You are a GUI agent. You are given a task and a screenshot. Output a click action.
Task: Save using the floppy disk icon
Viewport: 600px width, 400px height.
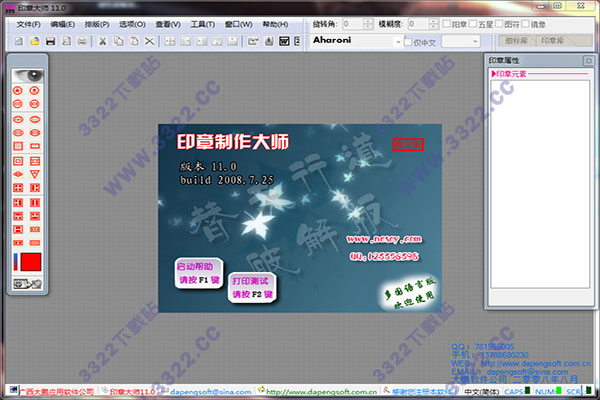(x=51, y=41)
